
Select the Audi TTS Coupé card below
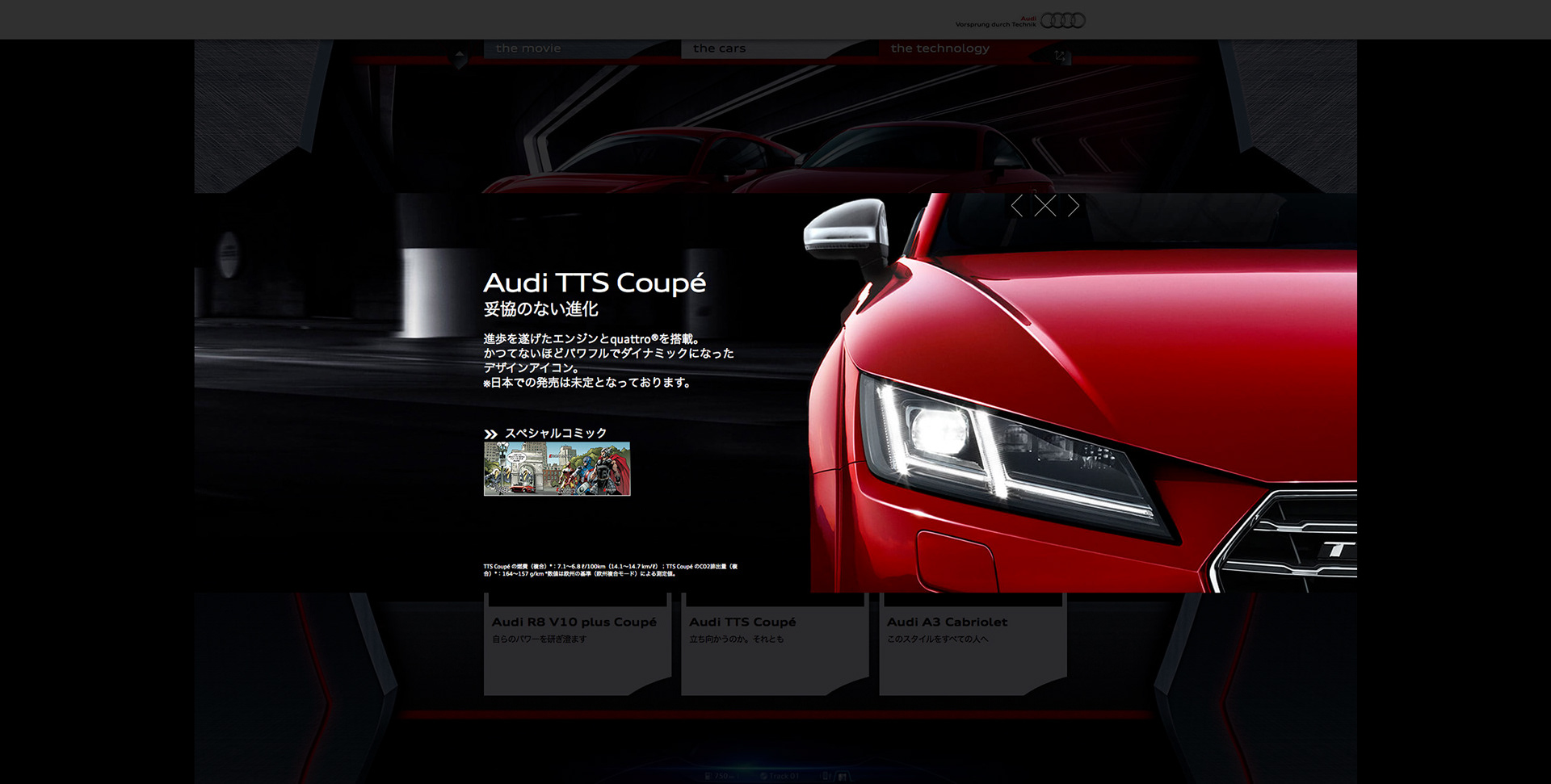[775, 644]
